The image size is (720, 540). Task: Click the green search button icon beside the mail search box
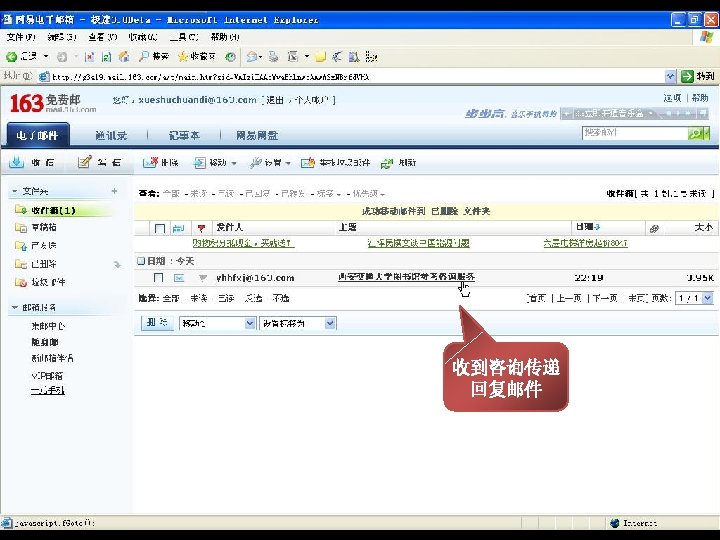(x=698, y=133)
